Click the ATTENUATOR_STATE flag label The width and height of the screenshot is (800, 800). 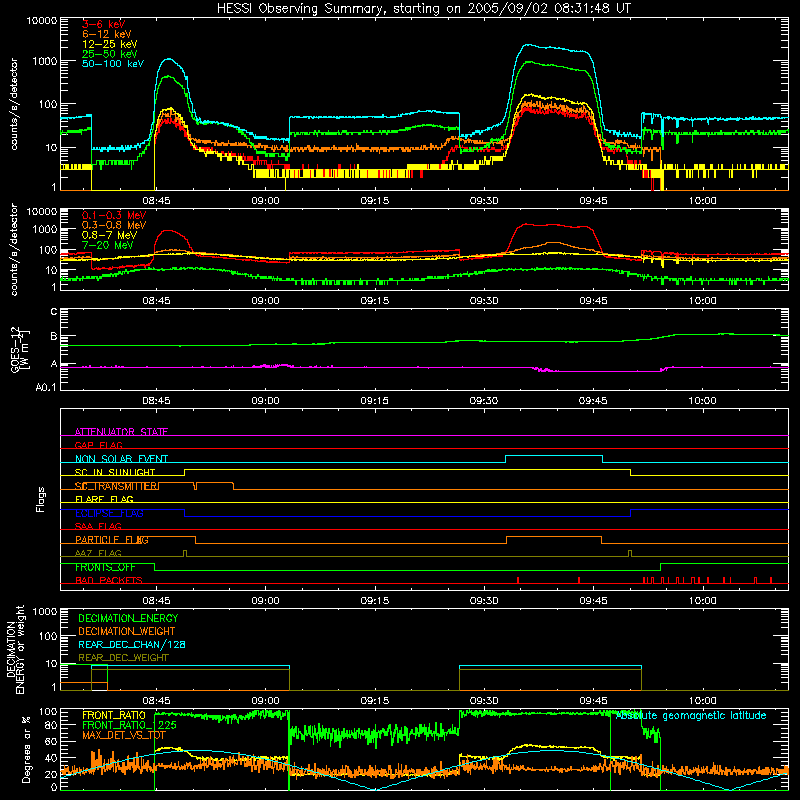click(x=121, y=432)
